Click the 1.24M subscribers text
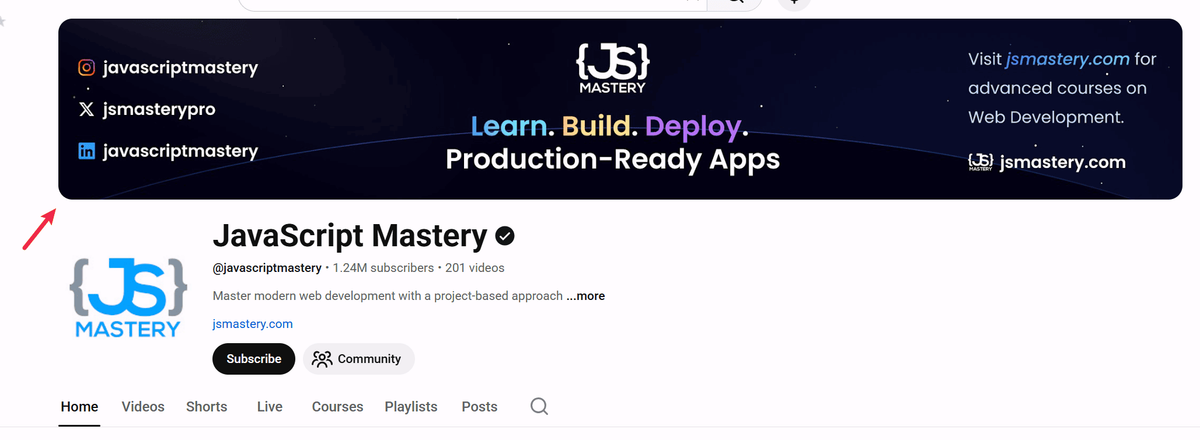The image size is (1200, 440). (384, 268)
